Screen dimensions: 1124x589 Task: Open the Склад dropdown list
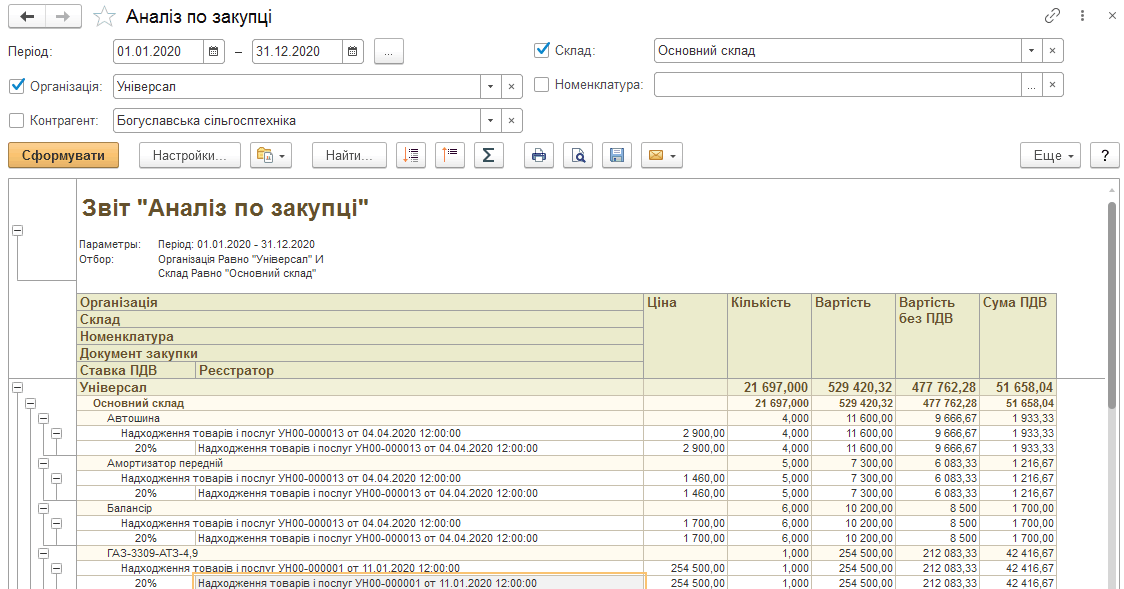point(1032,51)
